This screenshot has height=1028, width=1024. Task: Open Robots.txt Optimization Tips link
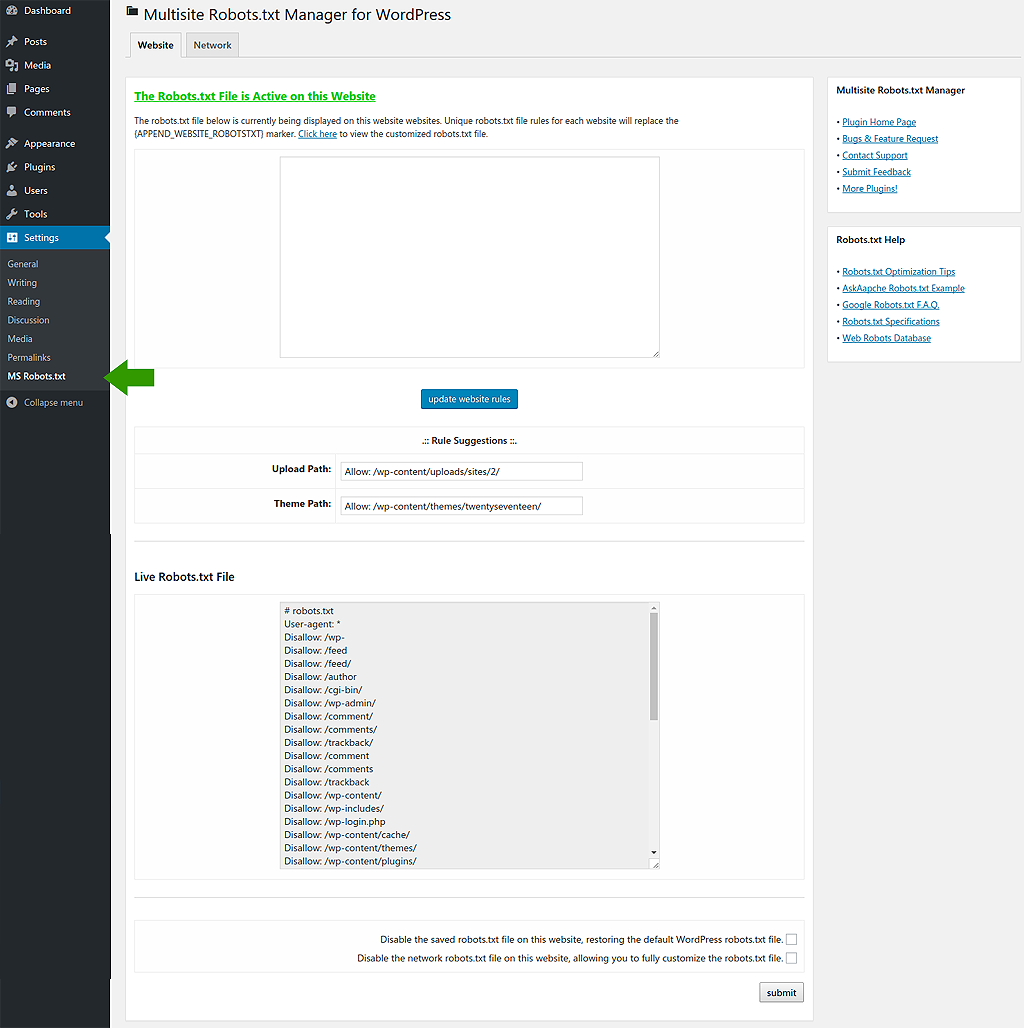tap(899, 271)
